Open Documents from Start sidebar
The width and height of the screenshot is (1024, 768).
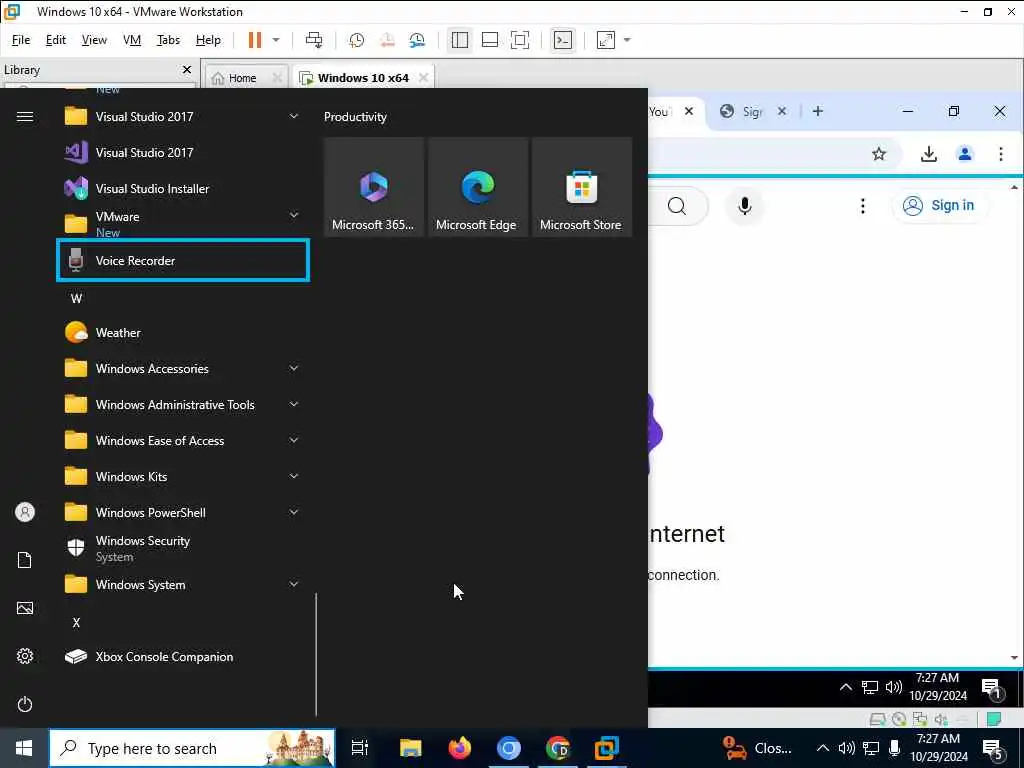pyautogui.click(x=25, y=560)
